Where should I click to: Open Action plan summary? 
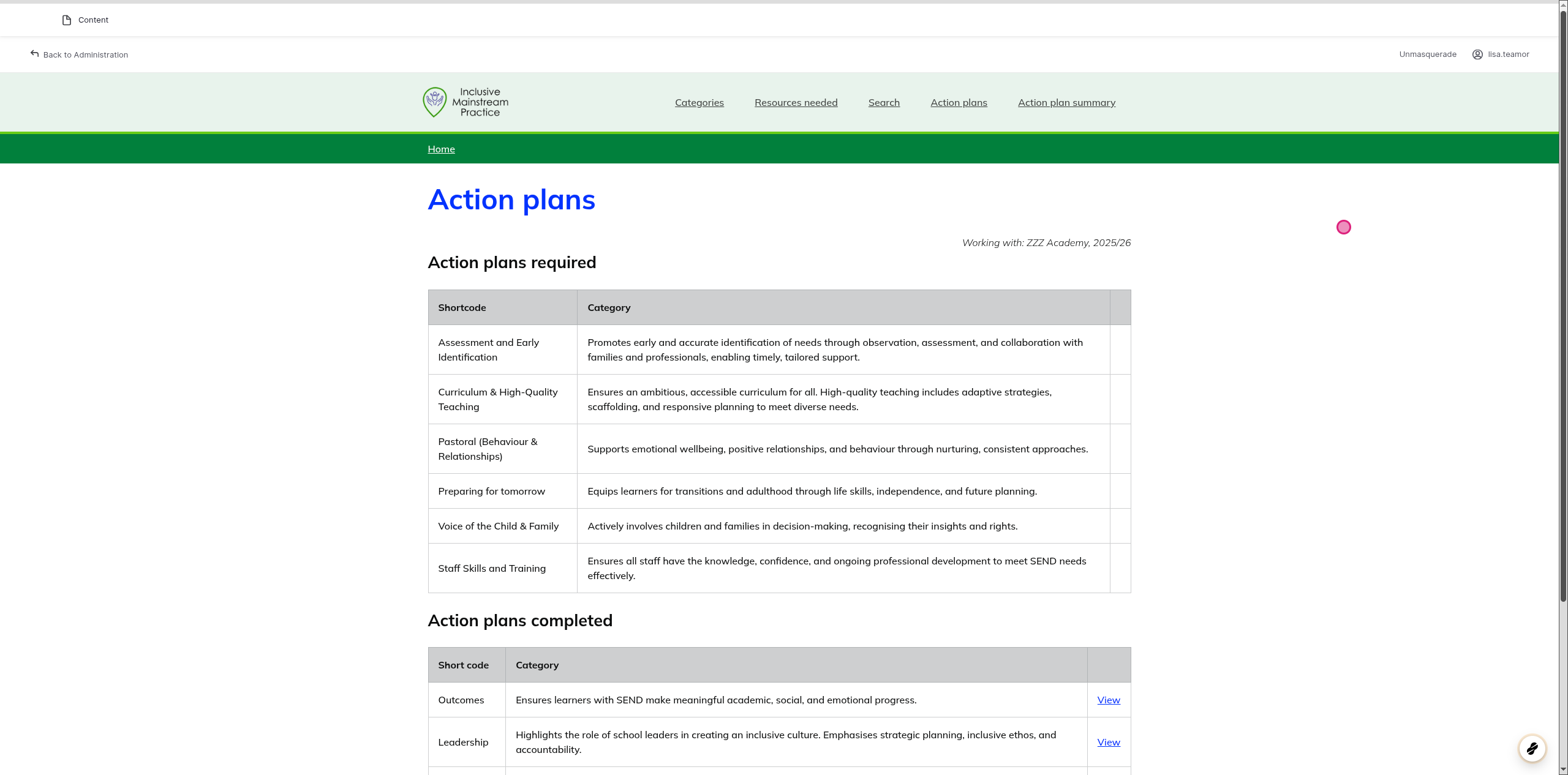click(1066, 103)
